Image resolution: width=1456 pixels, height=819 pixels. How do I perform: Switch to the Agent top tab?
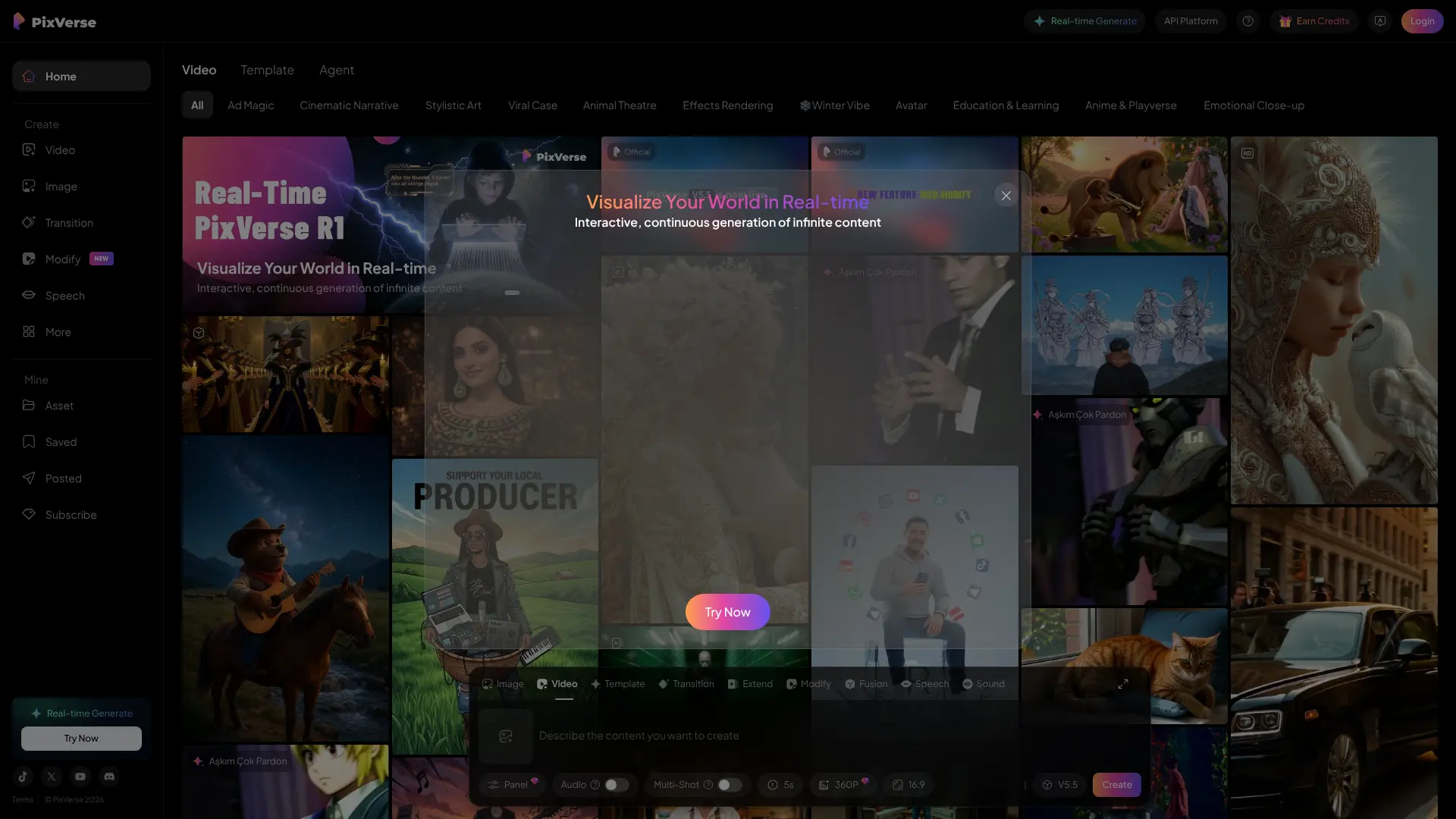(337, 70)
